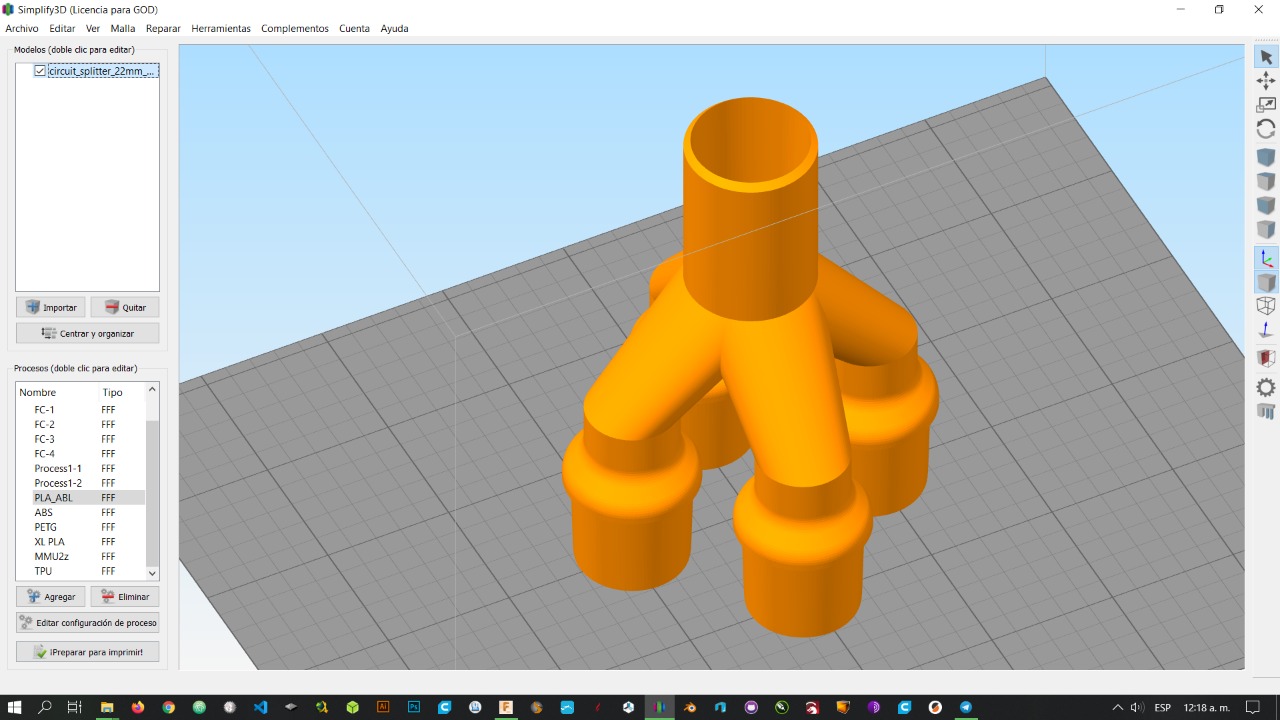
Task: Open the support structure generation tool
Action: click(x=1266, y=410)
